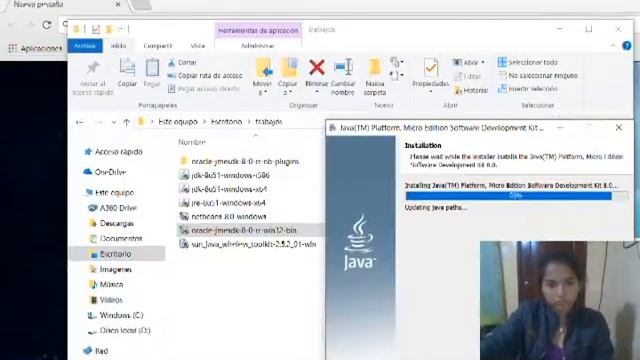Click trabajos in the address path
Image resolution: width=640 pixels, height=360 pixels.
click(x=269, y=122)
